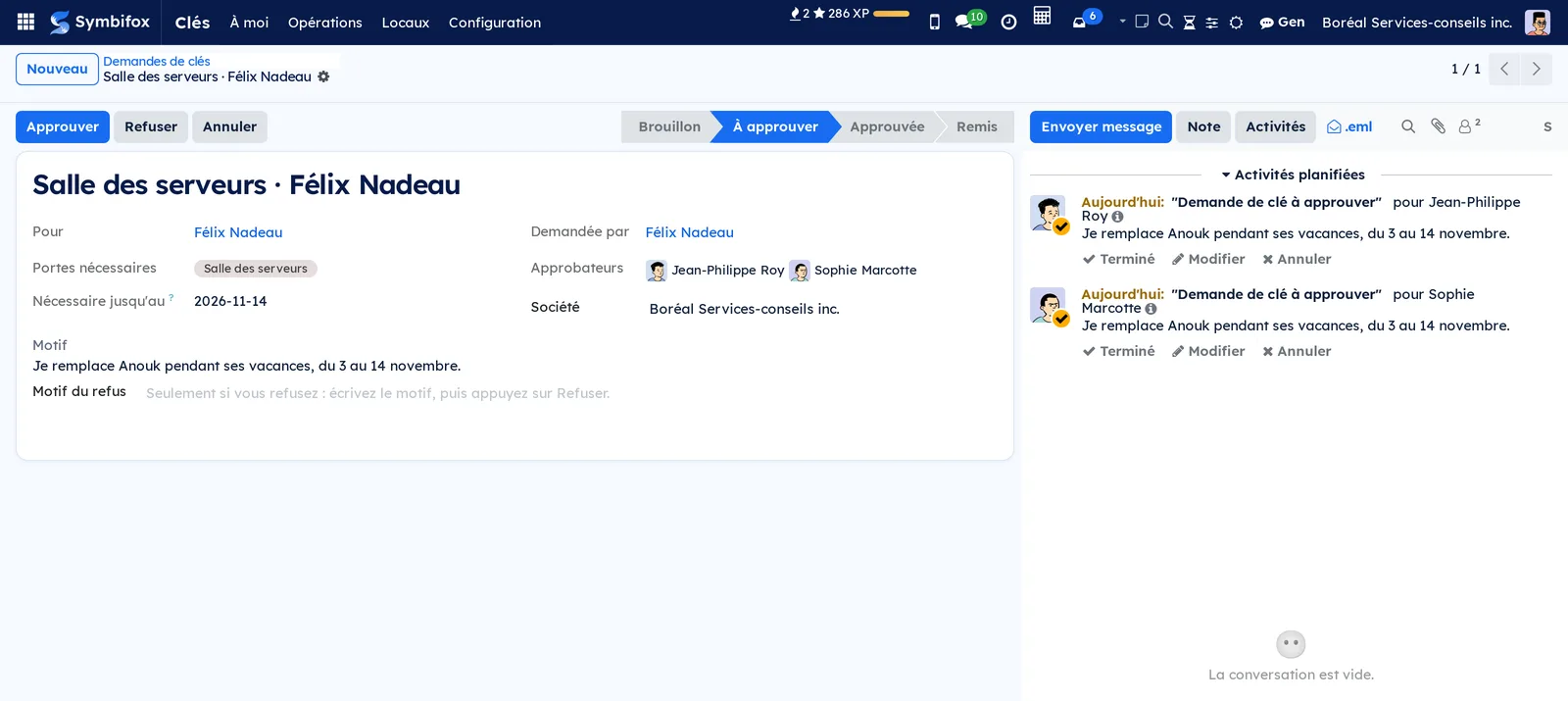Open the Configuration menu
The image size is (1568, 701).
(x=495, y=23)
